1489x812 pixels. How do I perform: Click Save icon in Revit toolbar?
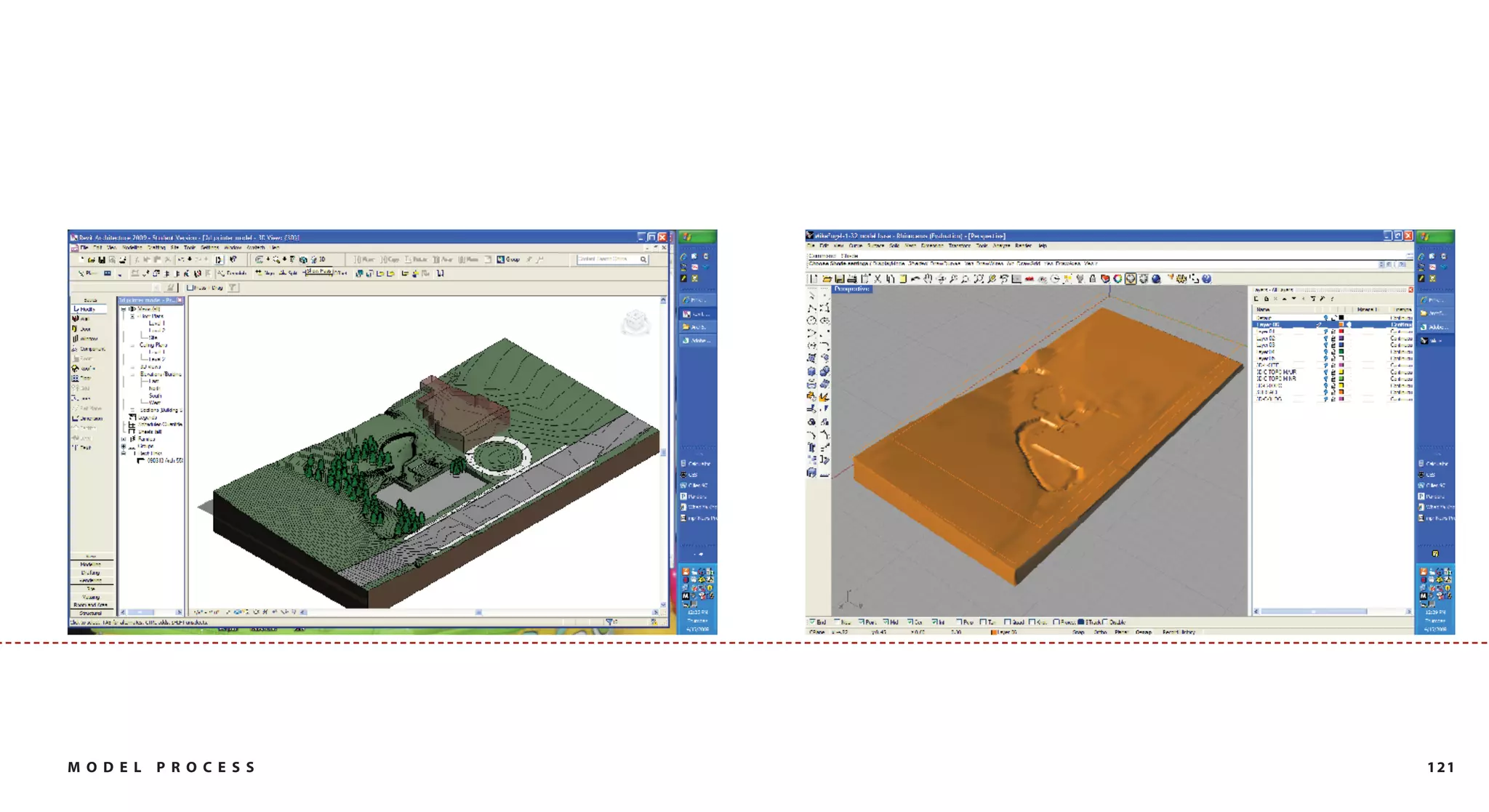point(102,260)
